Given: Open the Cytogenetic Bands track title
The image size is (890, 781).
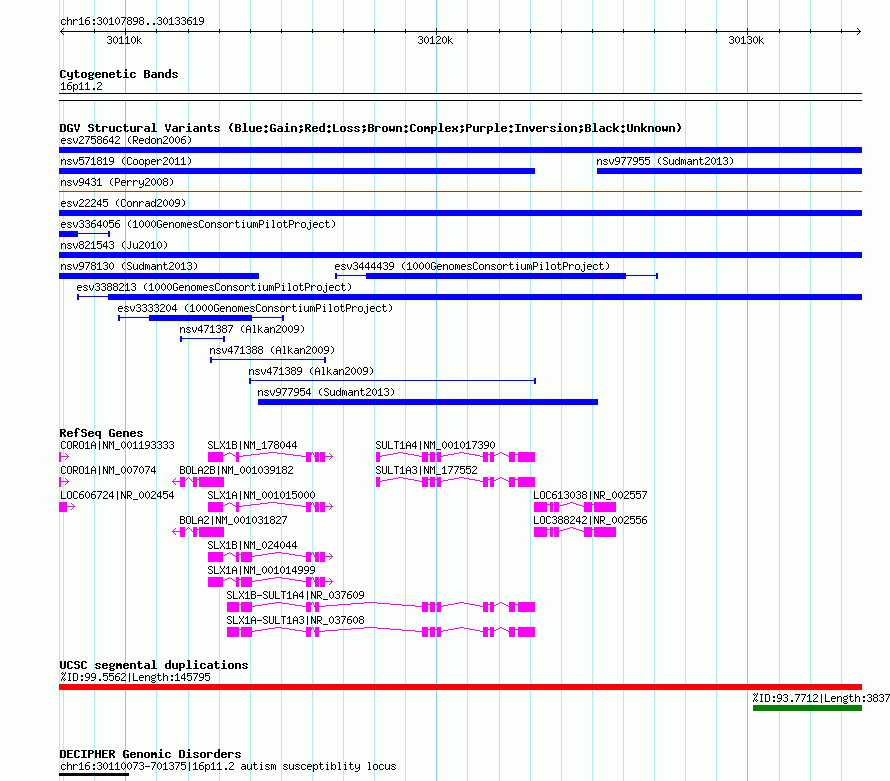Looking at the screenshot, I should (119, 74).
